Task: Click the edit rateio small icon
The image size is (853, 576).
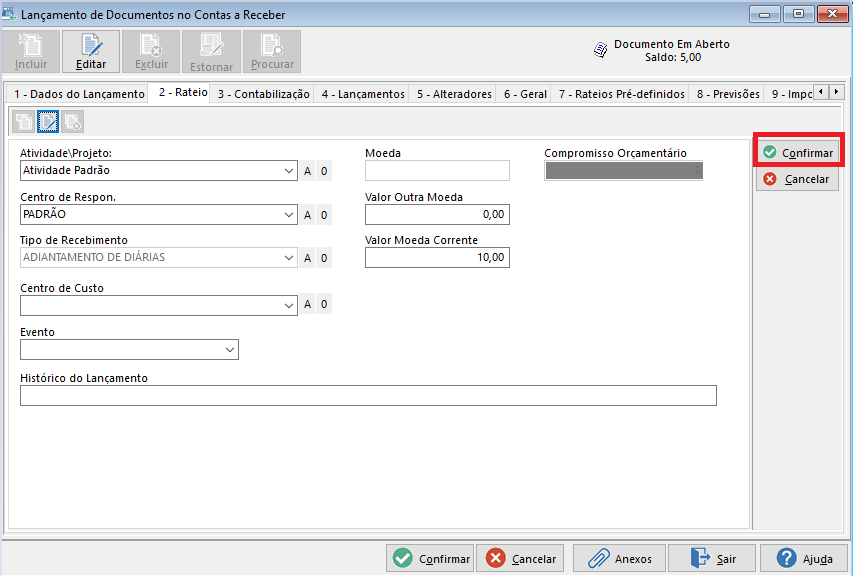Action: (48, 122)
